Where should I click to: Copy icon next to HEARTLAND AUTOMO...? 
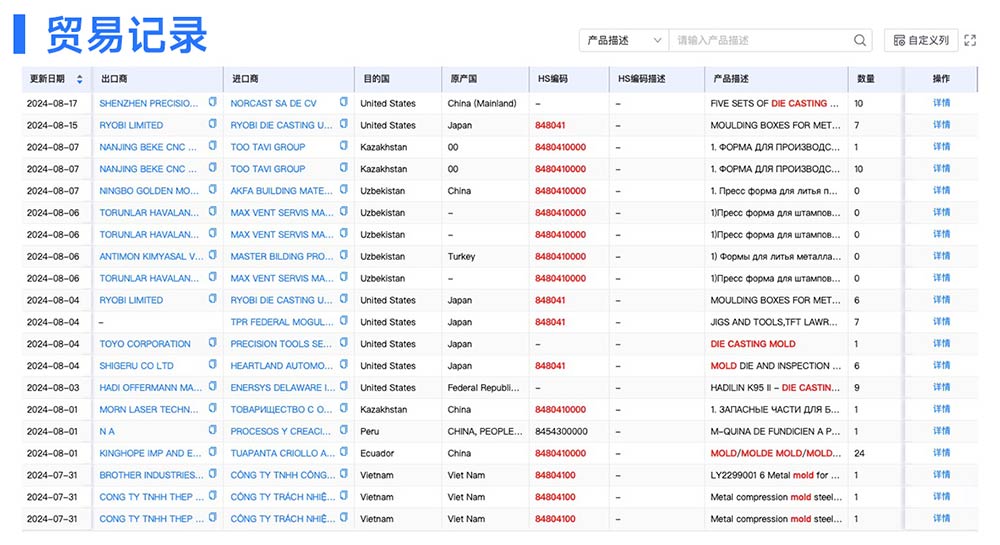pyautogui.click(x=343, y=365)
